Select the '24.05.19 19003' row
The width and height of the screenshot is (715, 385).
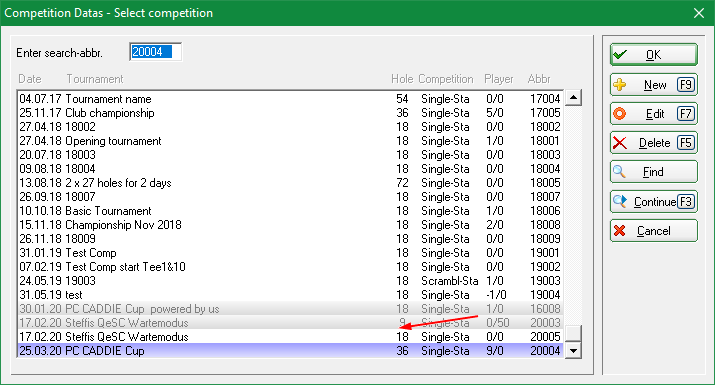[290, 281]
